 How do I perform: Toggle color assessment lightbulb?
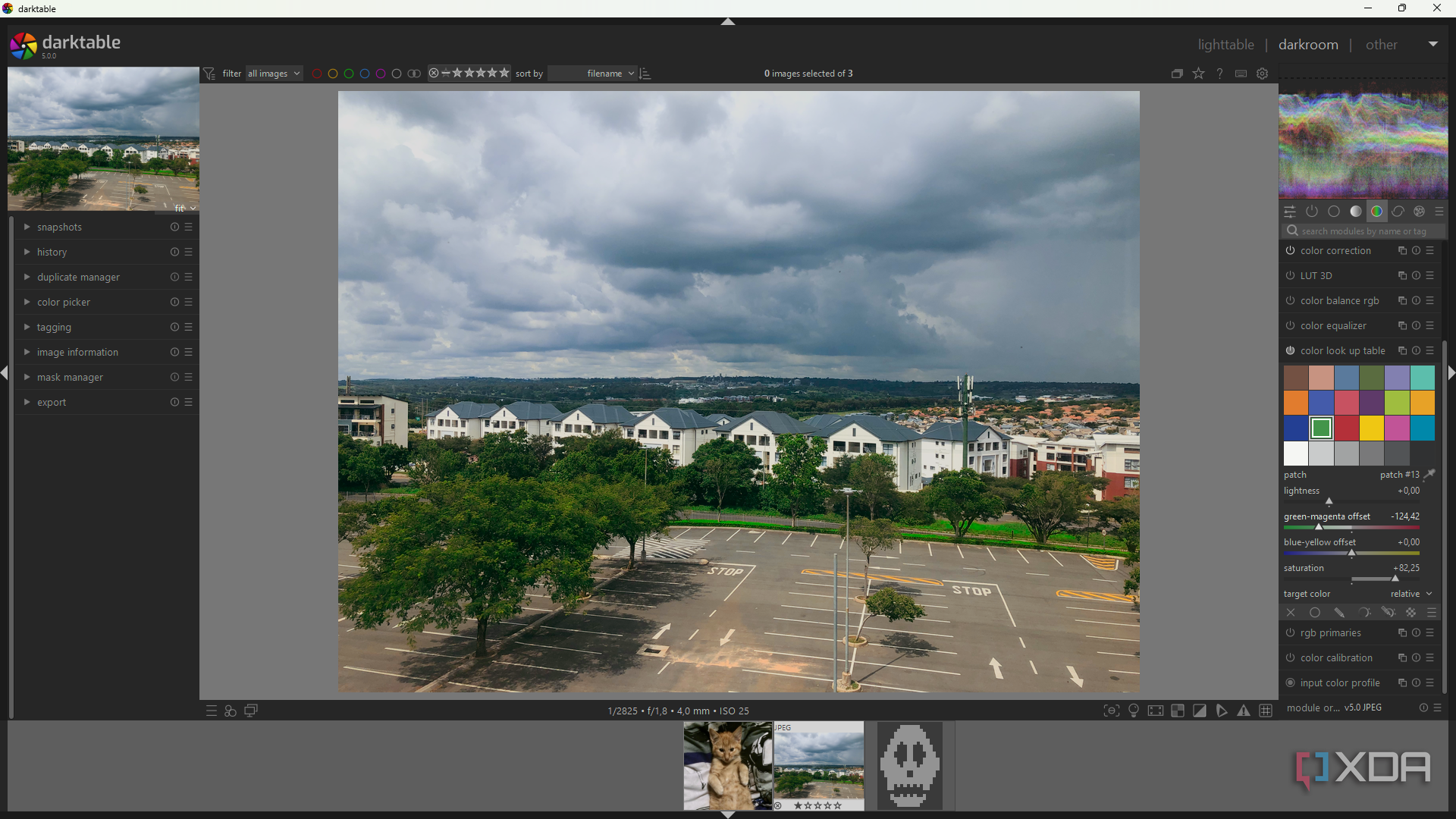click(x=1134, y=711)
